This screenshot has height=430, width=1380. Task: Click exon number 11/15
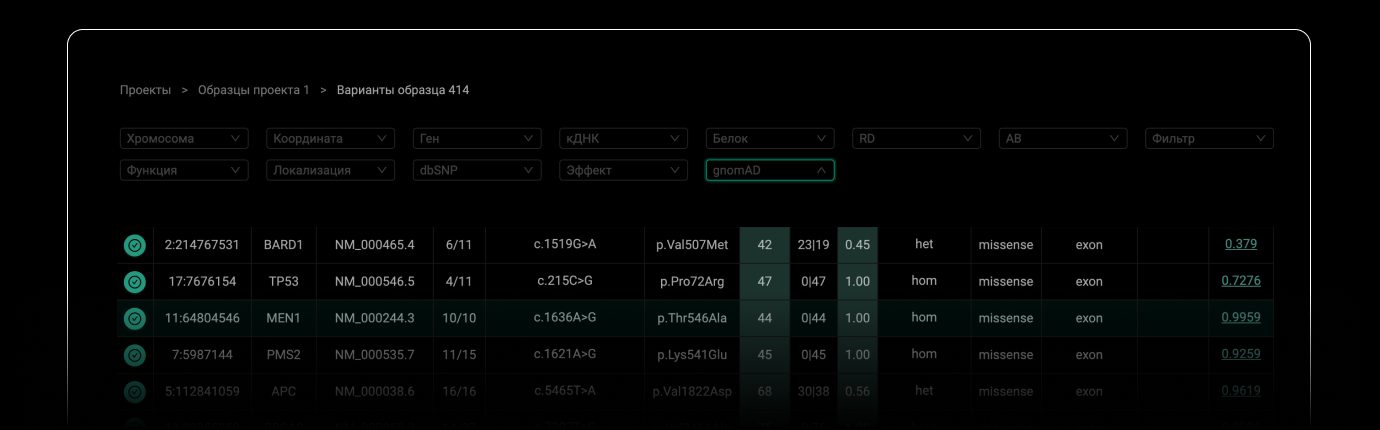click(459, 355)
